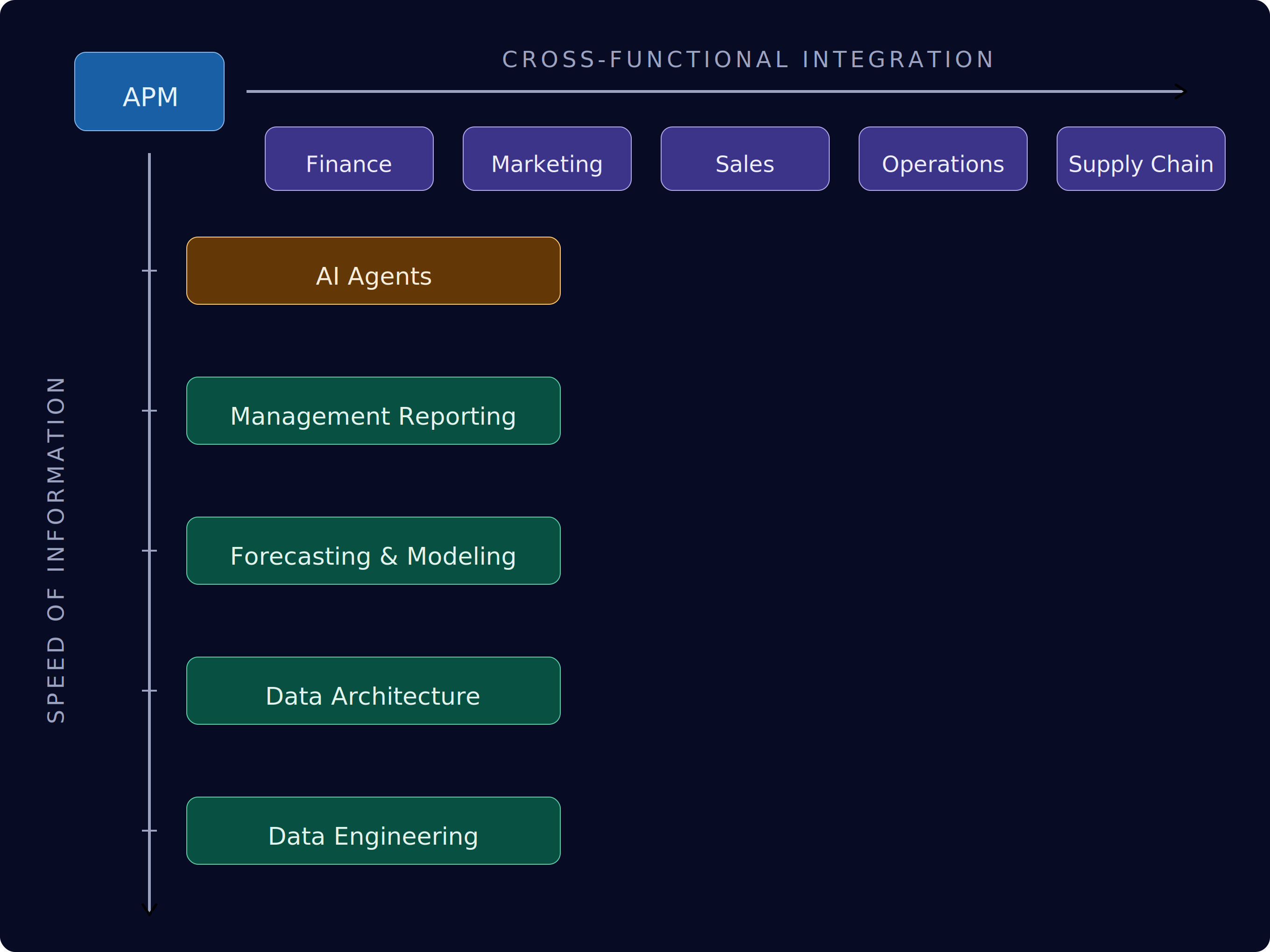Select the Marketing function box
Image resolution: width=1270 pixels, height=952 pixels.
tap(547, 159)
